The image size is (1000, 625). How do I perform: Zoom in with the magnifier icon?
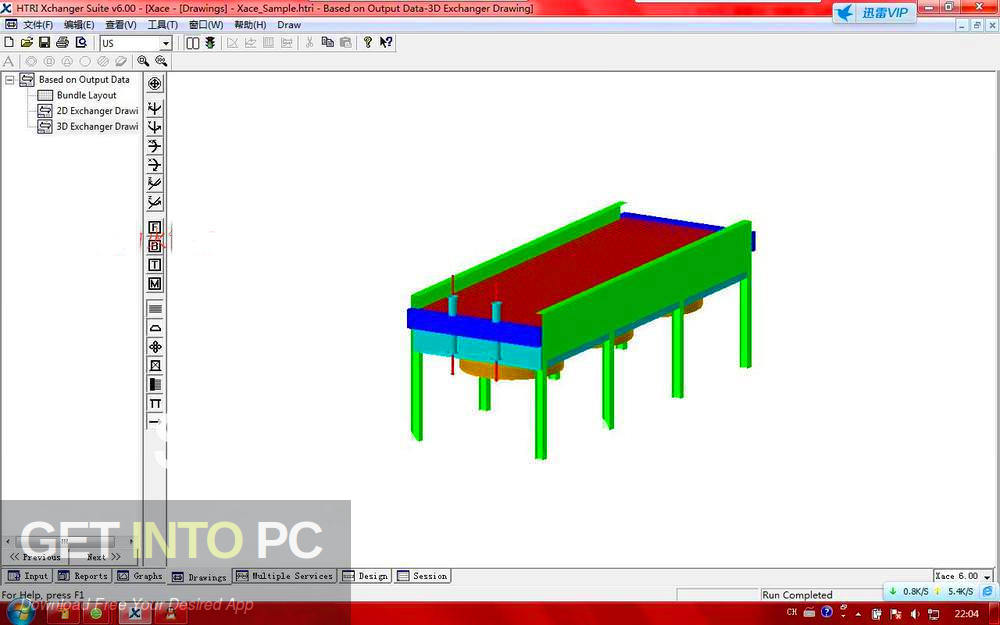(x=143, y=61)
